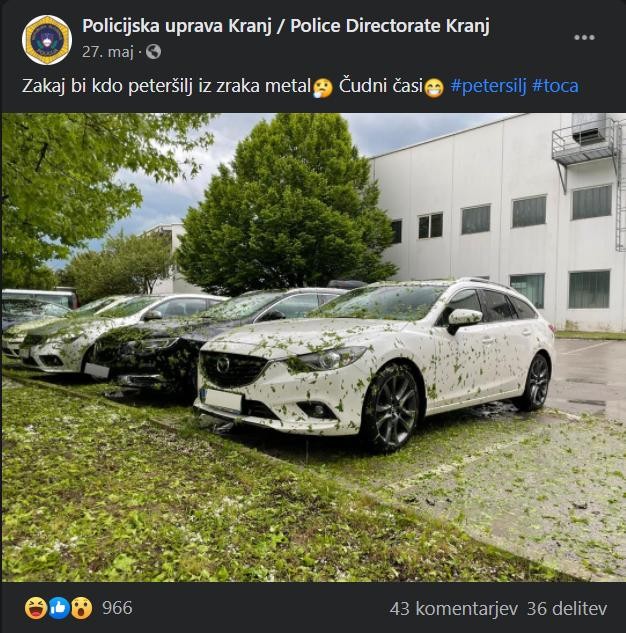
Task: Open the 27. maj post timestamp
Action: tap(108, 52)
